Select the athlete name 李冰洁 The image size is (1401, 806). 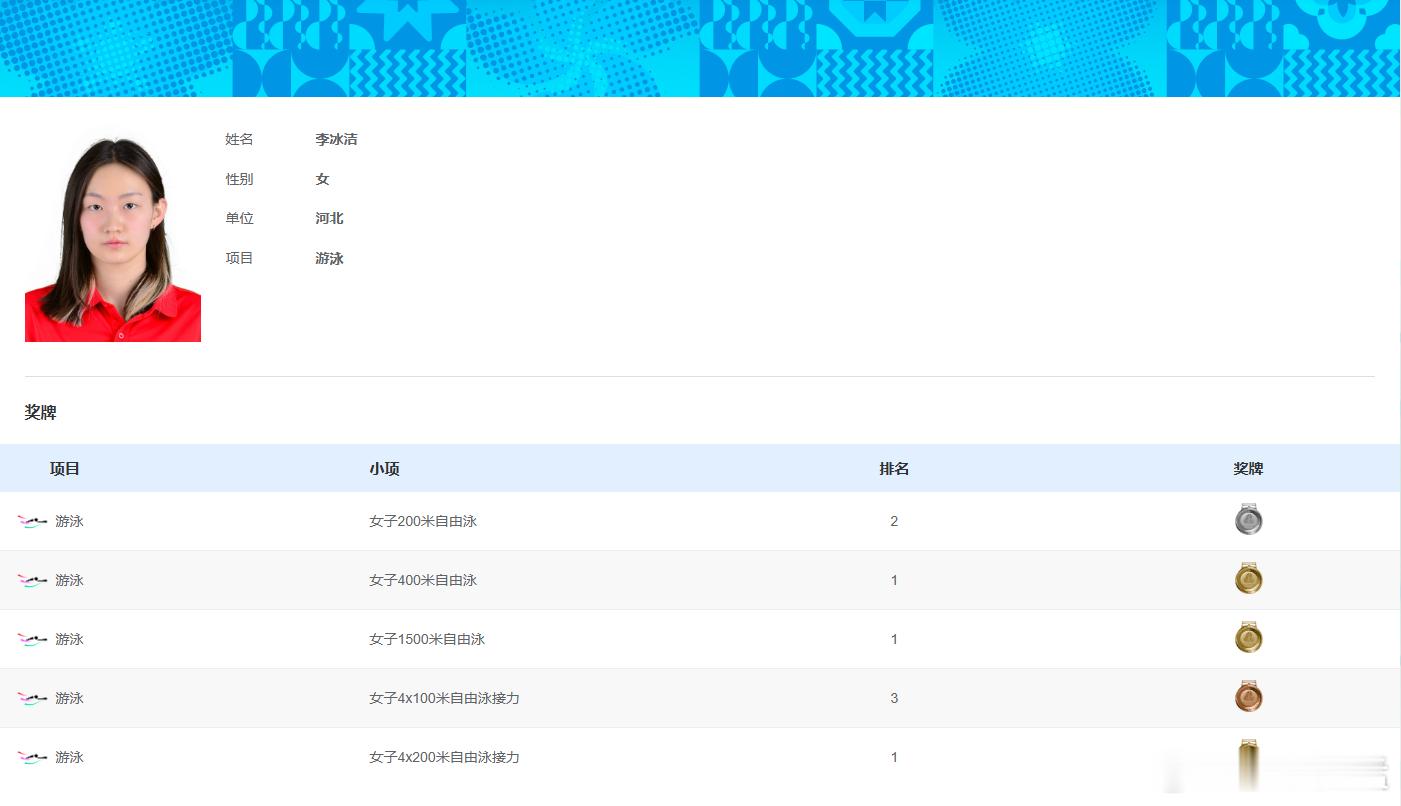tap(336, 139)
